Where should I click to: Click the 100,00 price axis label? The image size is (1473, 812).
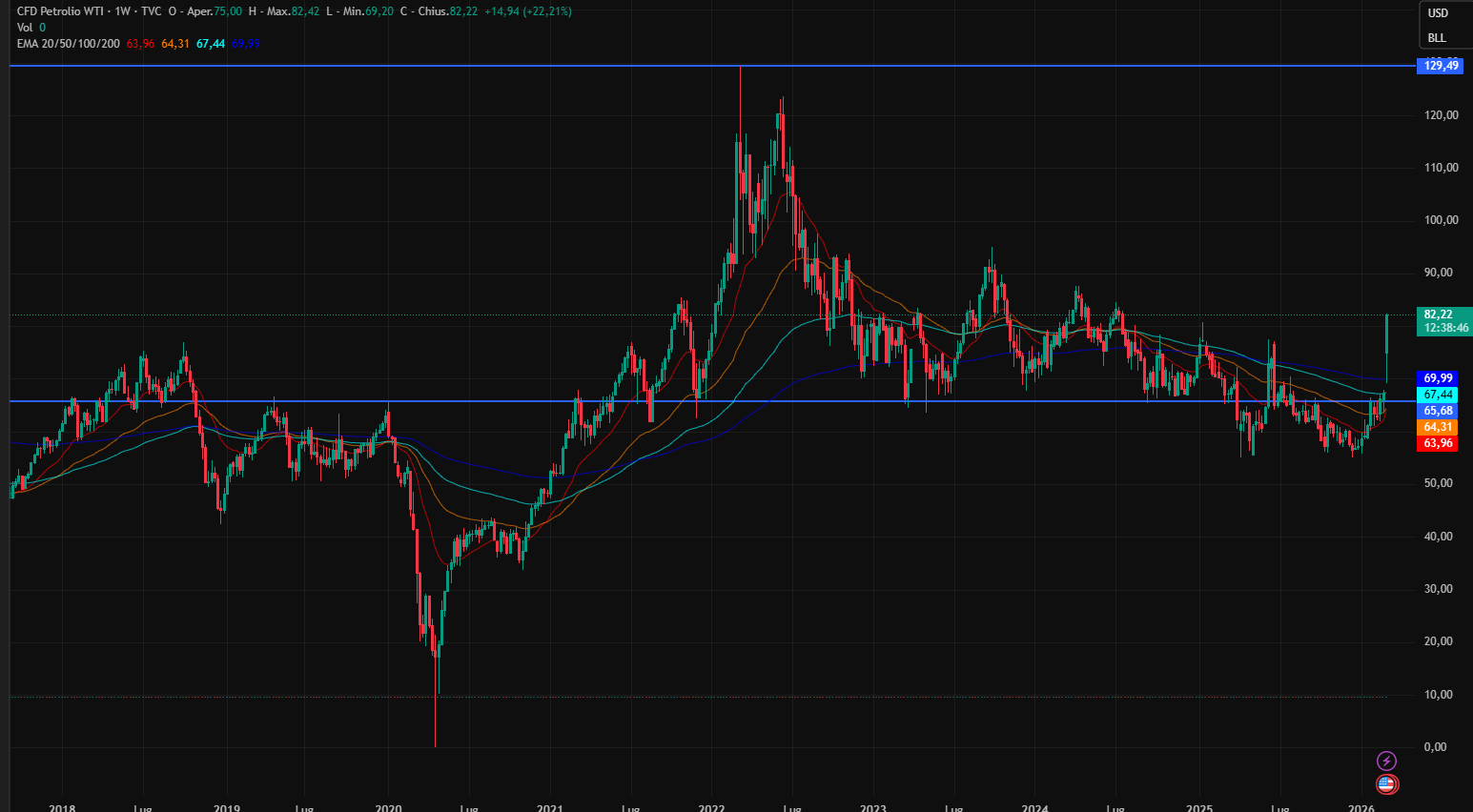point(1442,220)
